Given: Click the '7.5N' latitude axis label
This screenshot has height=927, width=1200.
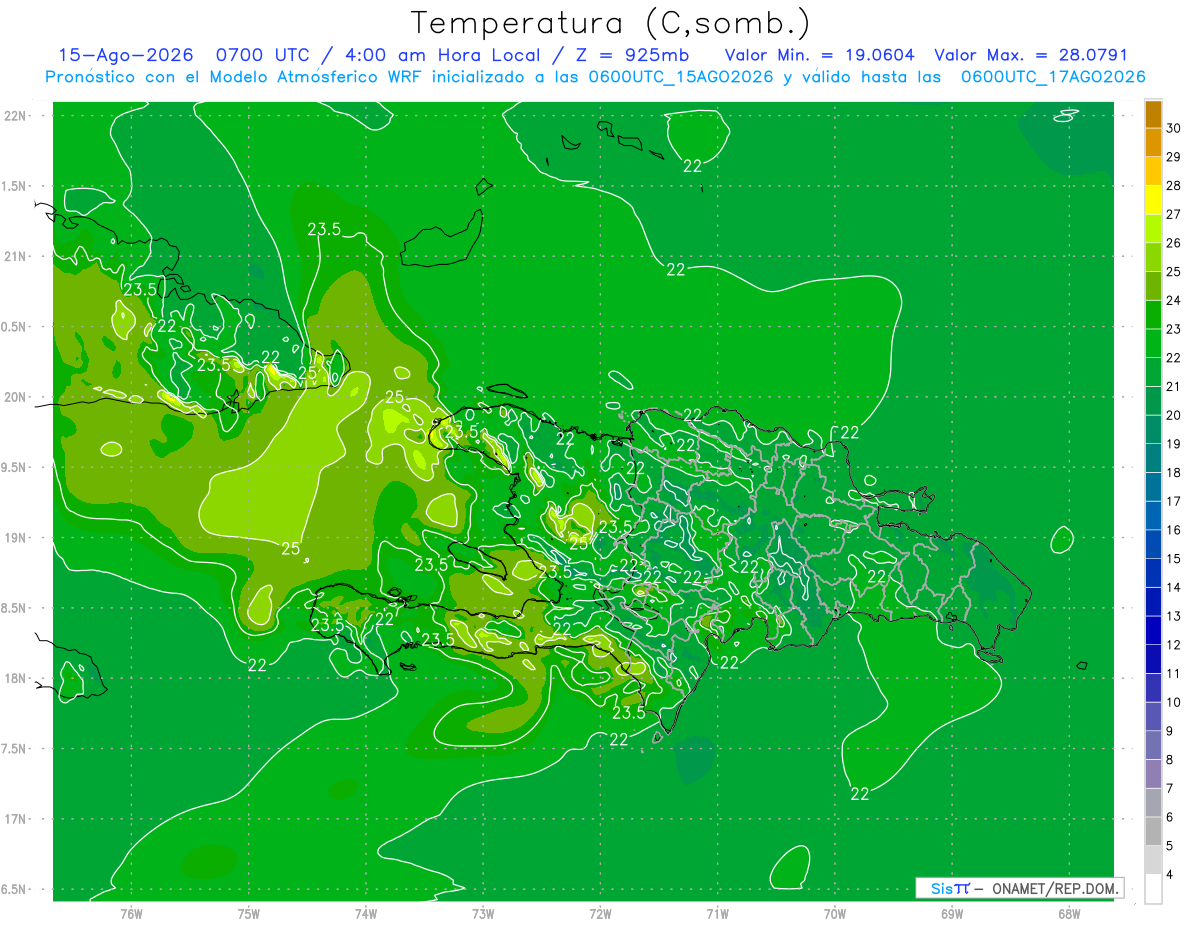Looking at the screenshot, I should point(15,749).
